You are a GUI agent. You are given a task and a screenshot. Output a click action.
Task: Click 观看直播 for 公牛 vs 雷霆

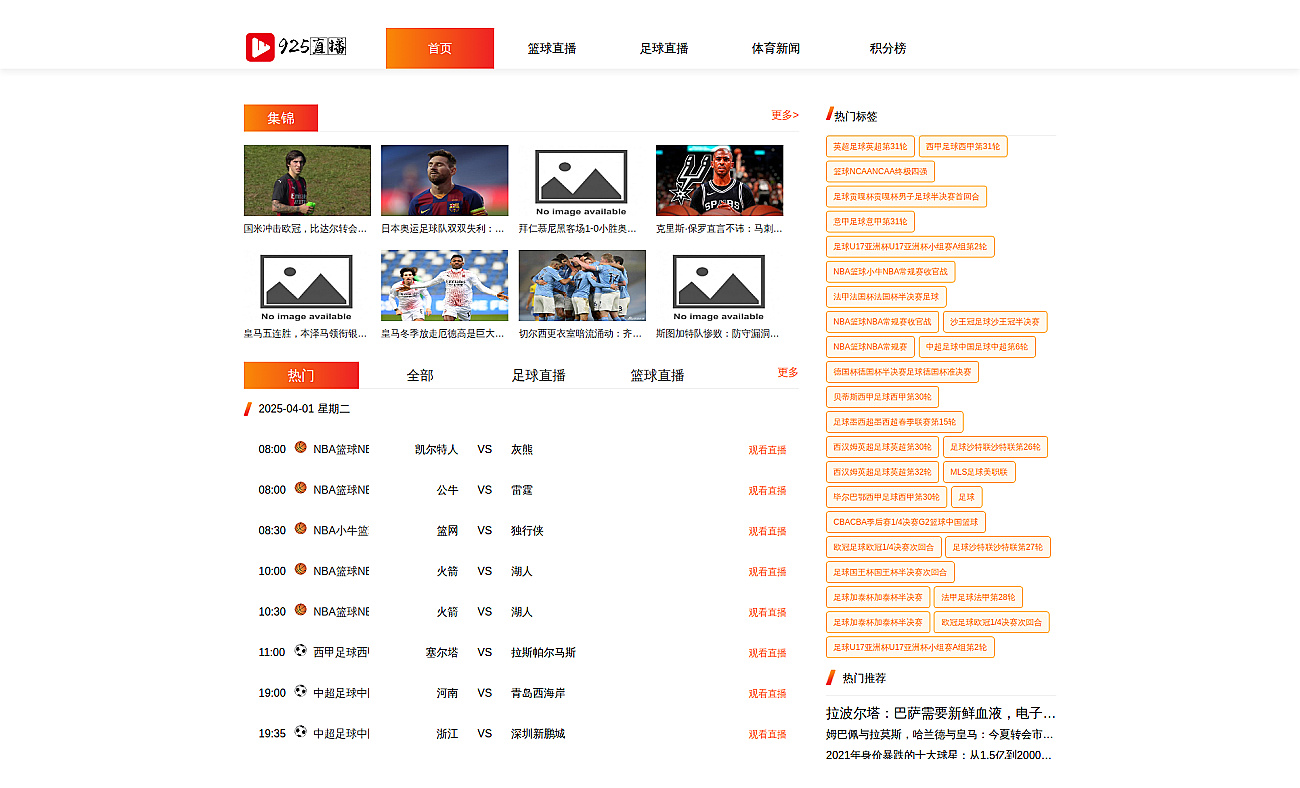point(768,490)
